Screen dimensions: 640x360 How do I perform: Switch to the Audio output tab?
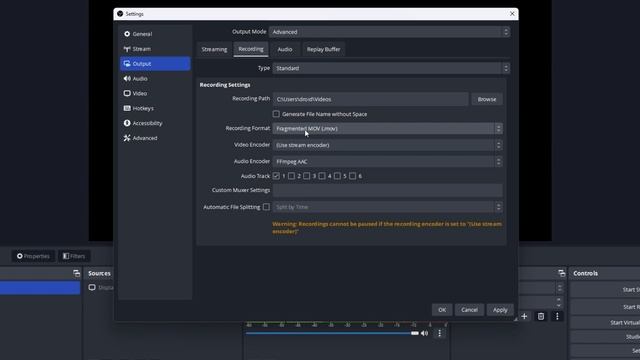tap(285, 49)
